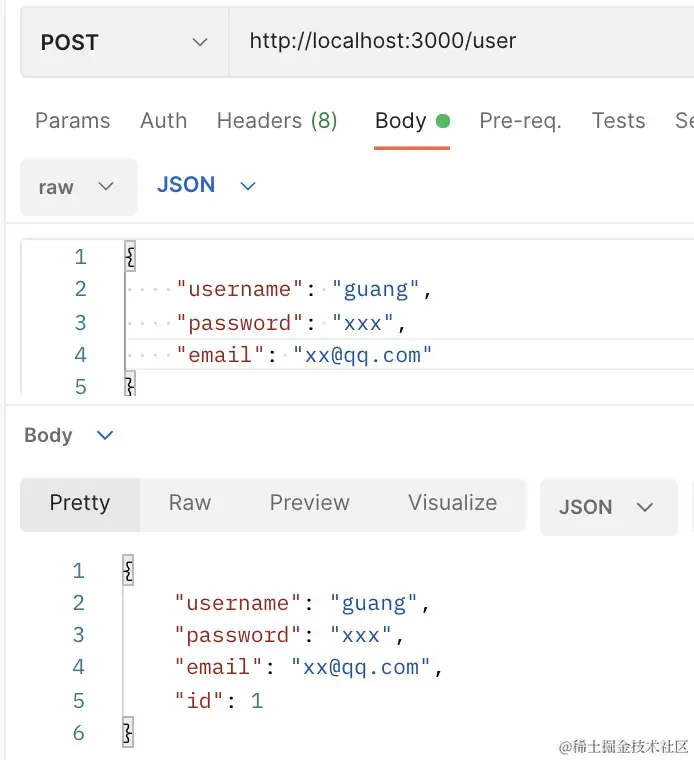The height and width of the screenshot is (760, 694).
Task: Open the response JSON format dropdown
Action: pyautogui.click(x=605, y=507)
